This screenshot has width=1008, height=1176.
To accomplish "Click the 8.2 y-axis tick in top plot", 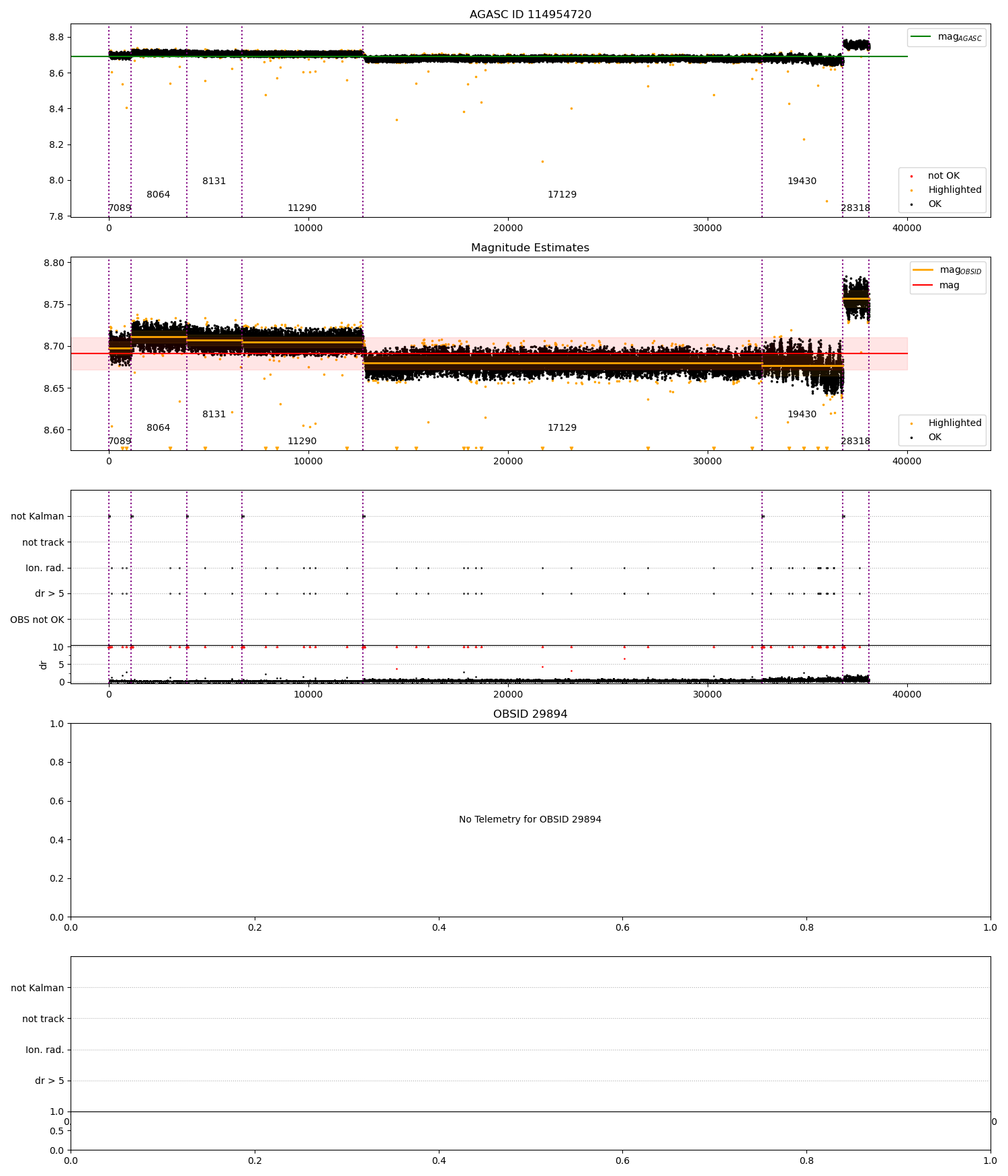I will 55,145.
